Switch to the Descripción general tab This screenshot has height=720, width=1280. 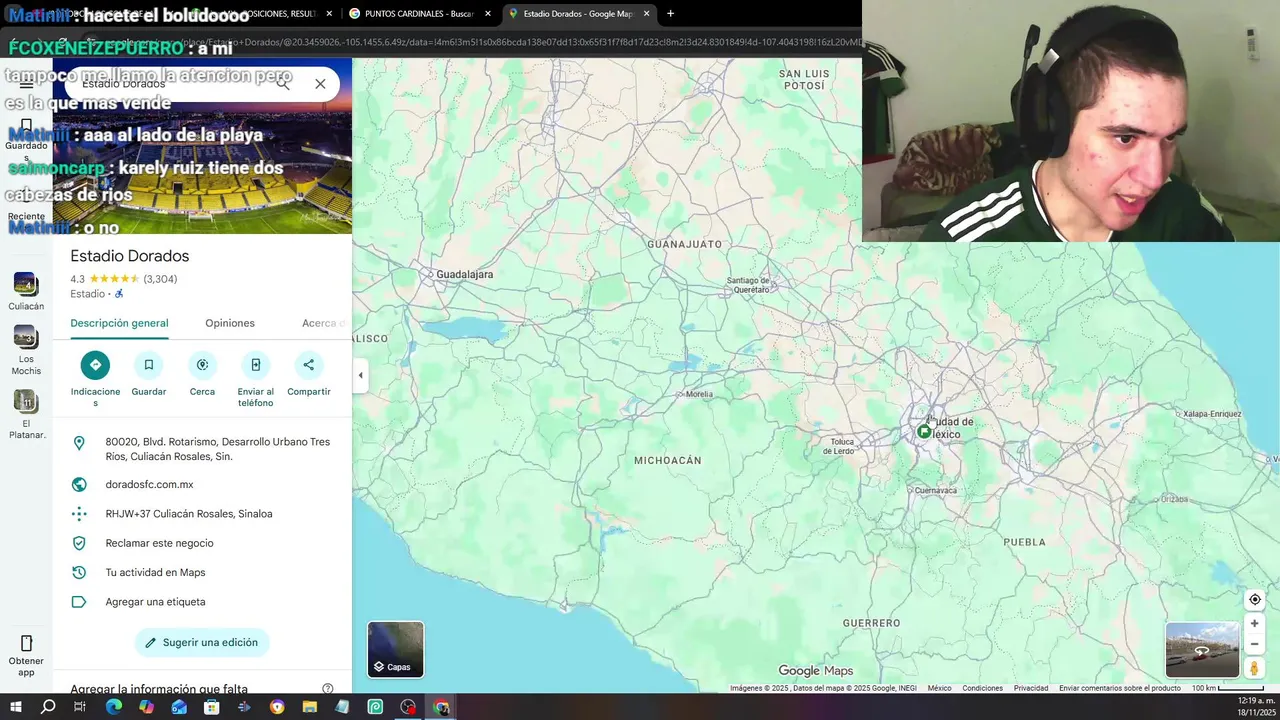(119, 323)
